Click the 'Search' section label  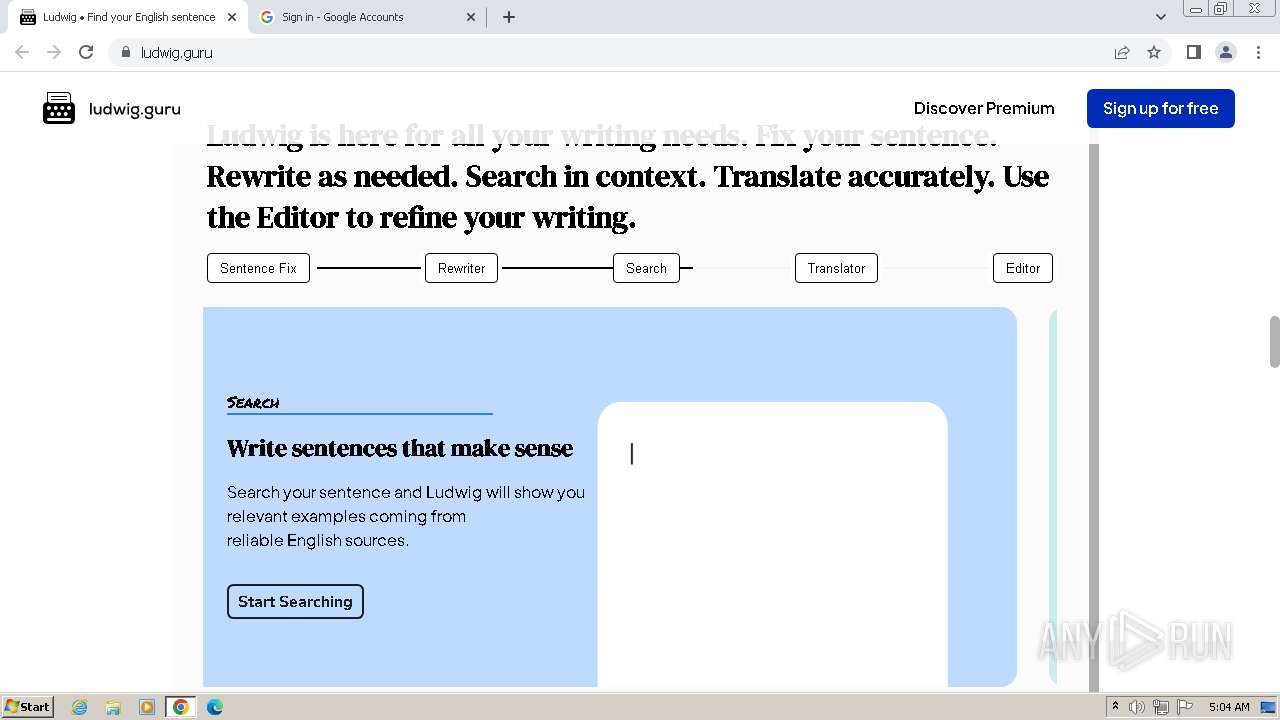253,402
